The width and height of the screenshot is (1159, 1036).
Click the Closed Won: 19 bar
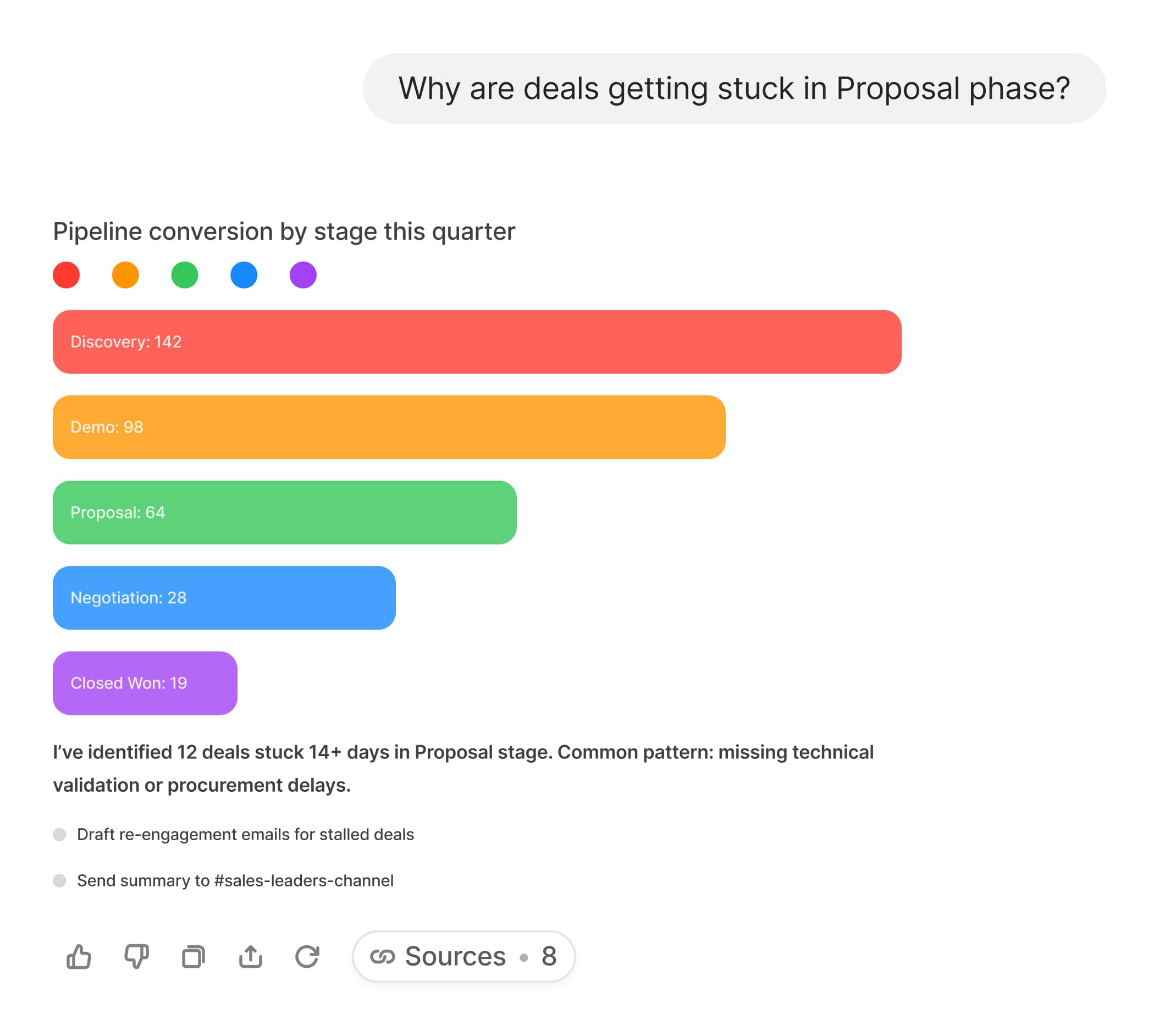tap(145, 683)
